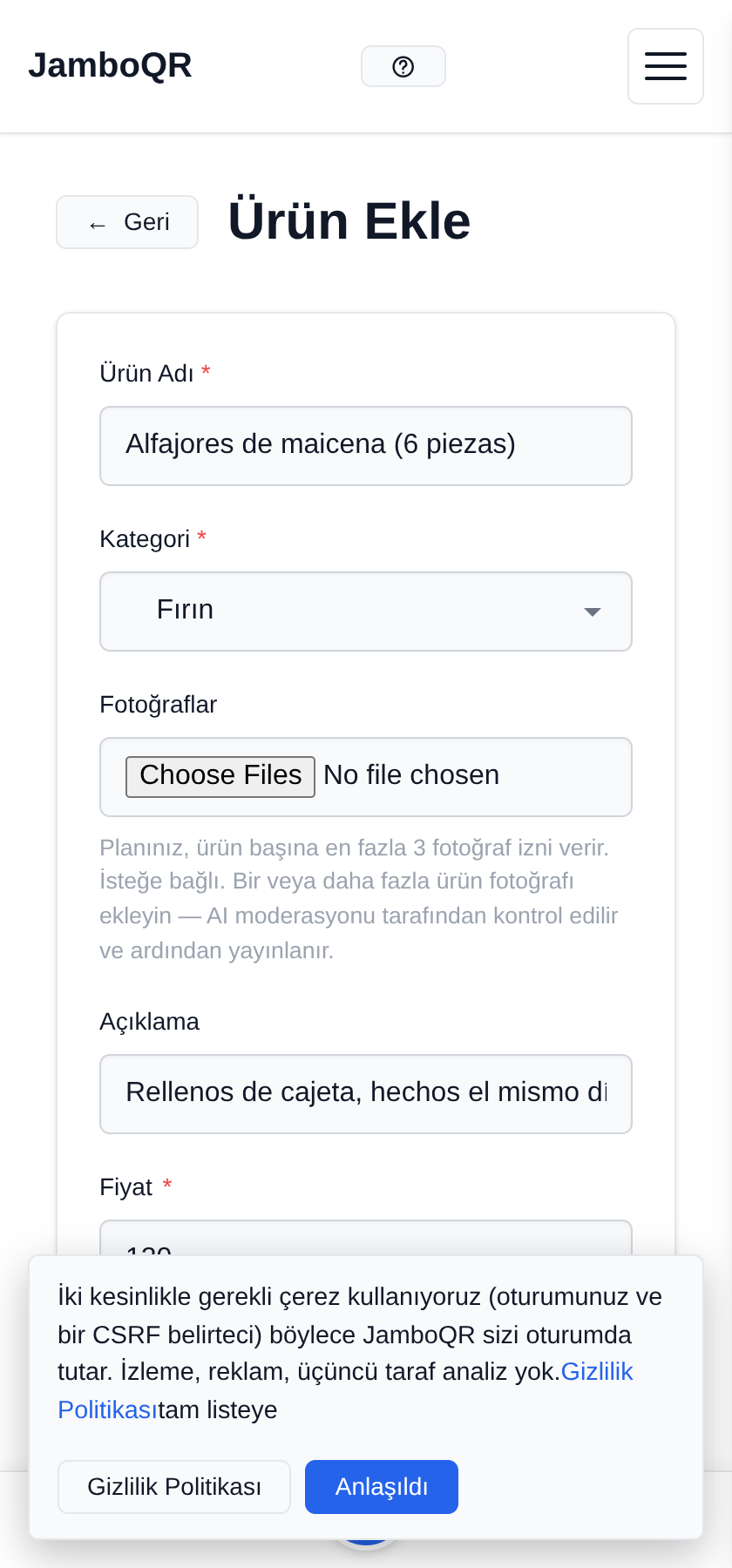This screenshot has height=1568, width=732.
Task: Select the Fiyat price input
Action: tap(366, 1239)
